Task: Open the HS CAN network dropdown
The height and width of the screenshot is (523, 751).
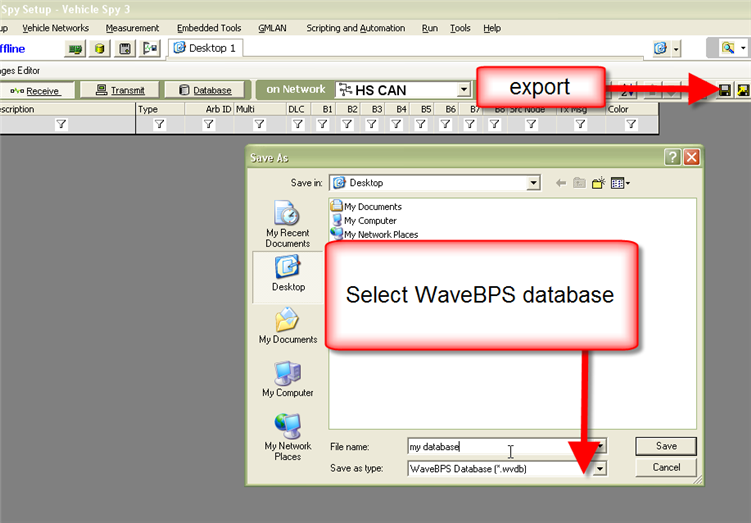Action: point(463,90)
